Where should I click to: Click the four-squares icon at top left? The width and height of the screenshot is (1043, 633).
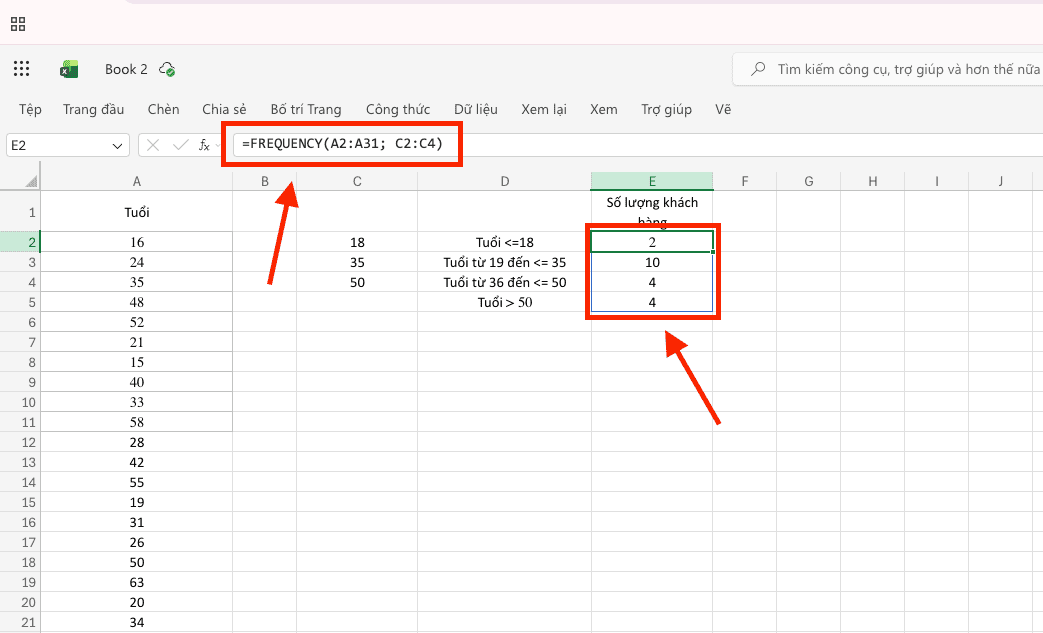click(18, 25)
